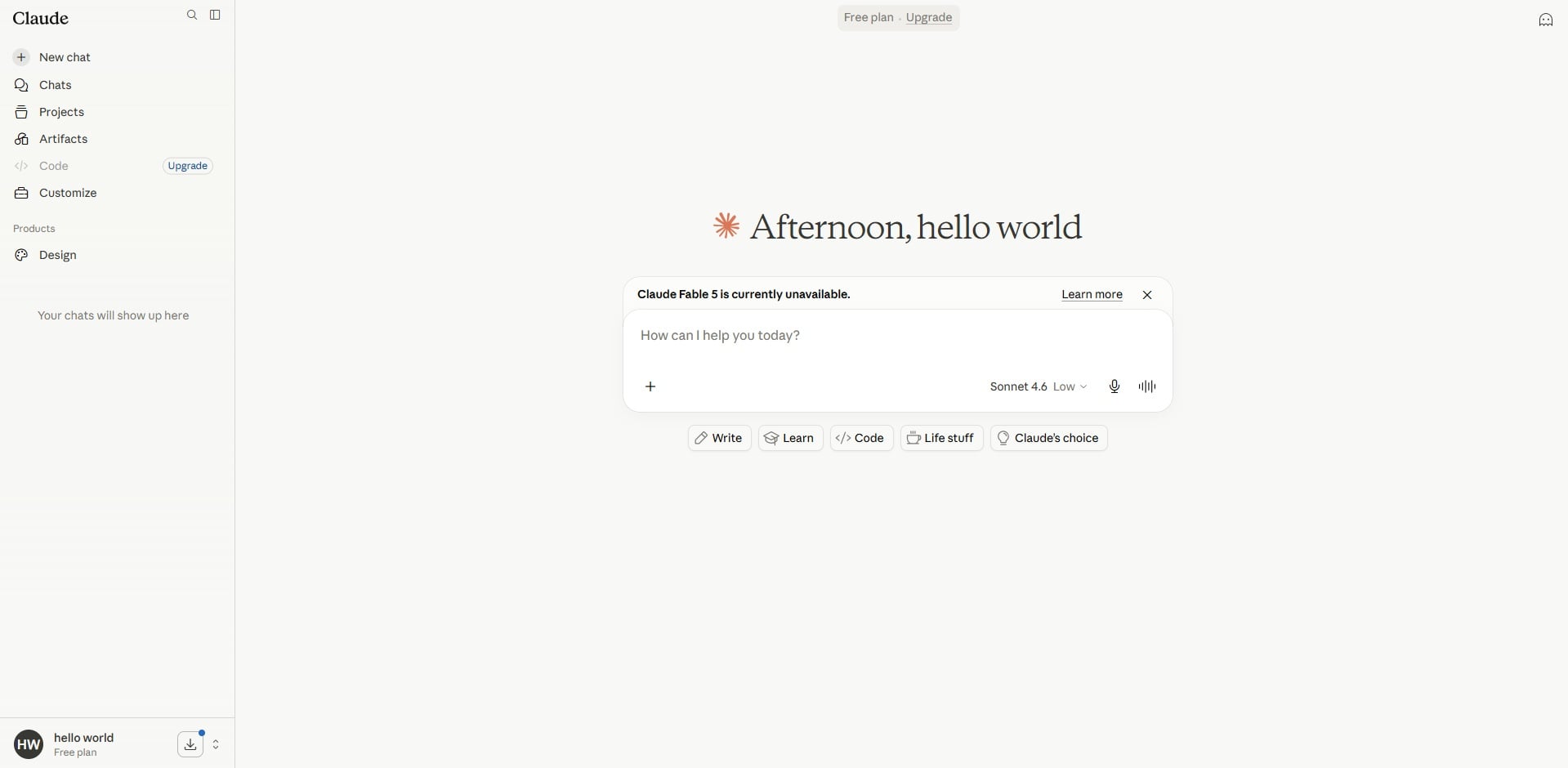This screenshot has height=768, width=1568.
Task: Select the Life stuff suggestion chip
Action: 941,438
